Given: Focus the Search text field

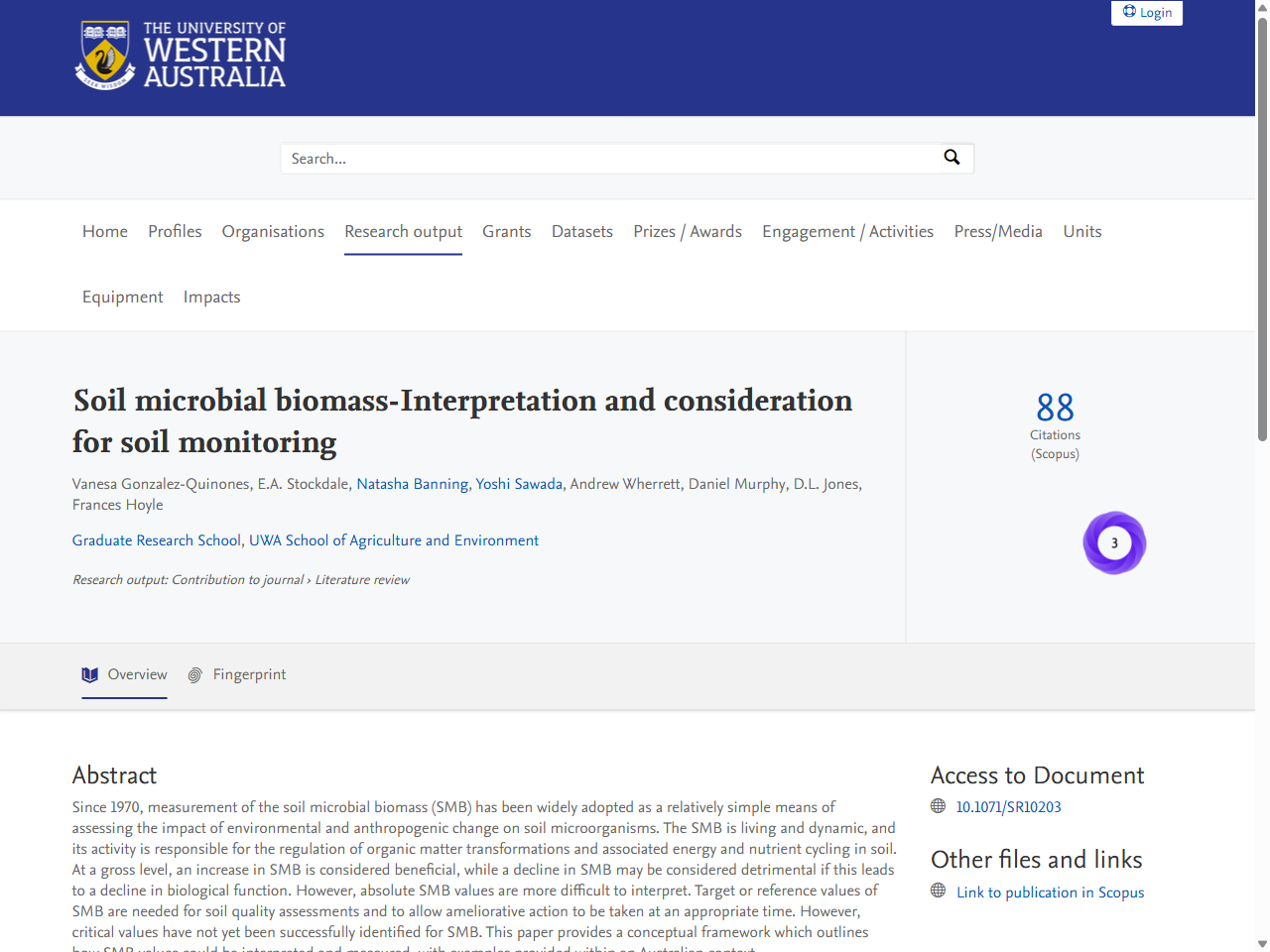Looking at the screenshot, I should point(610,159).
